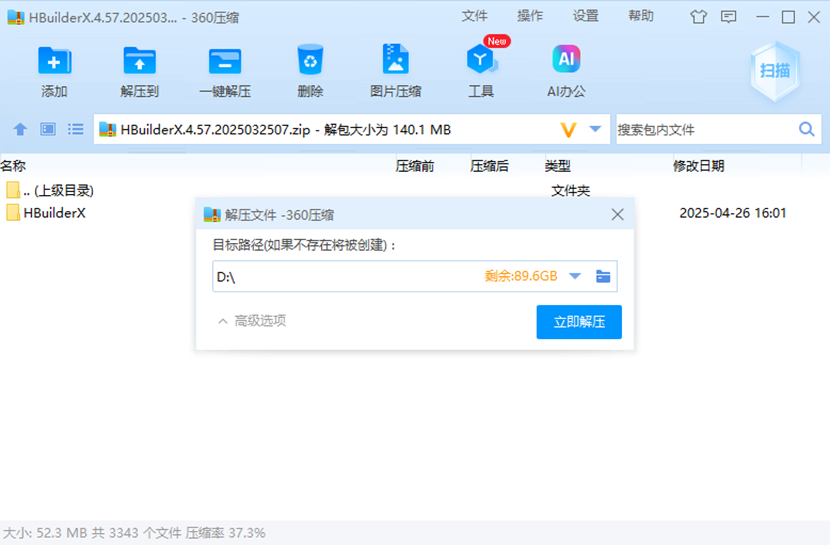Expand the archive path dropdown arrow

595,129
